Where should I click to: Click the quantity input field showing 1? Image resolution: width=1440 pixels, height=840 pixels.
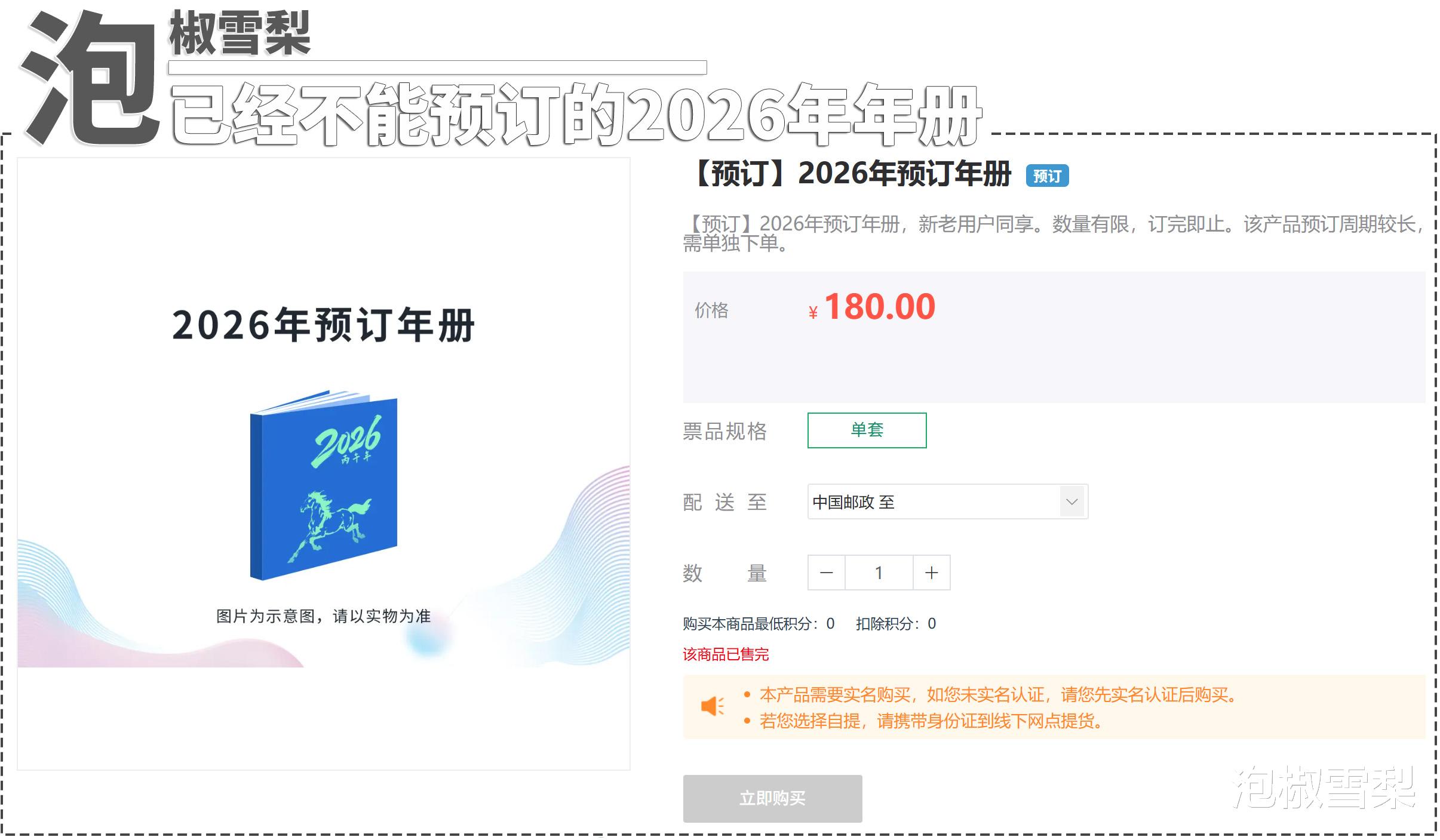pyautogui.click(x=879, y=573)
